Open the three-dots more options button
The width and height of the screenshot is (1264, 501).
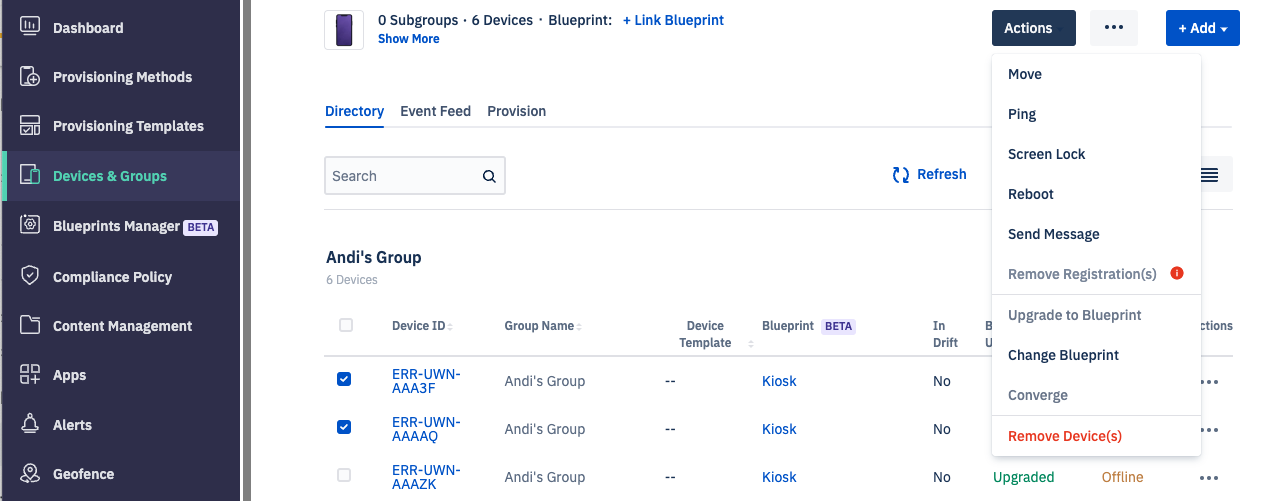coord(1114,28)
